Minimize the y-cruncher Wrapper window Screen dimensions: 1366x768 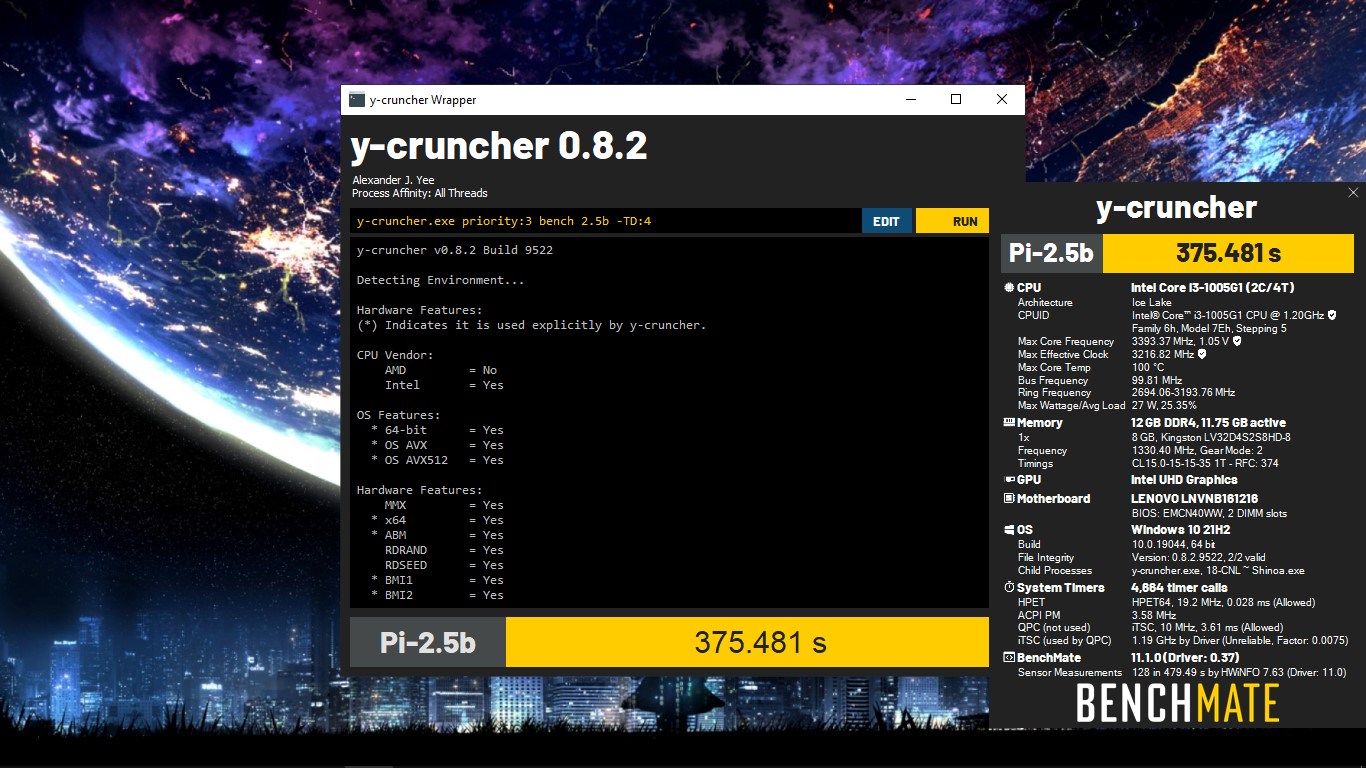coord(910,99)
